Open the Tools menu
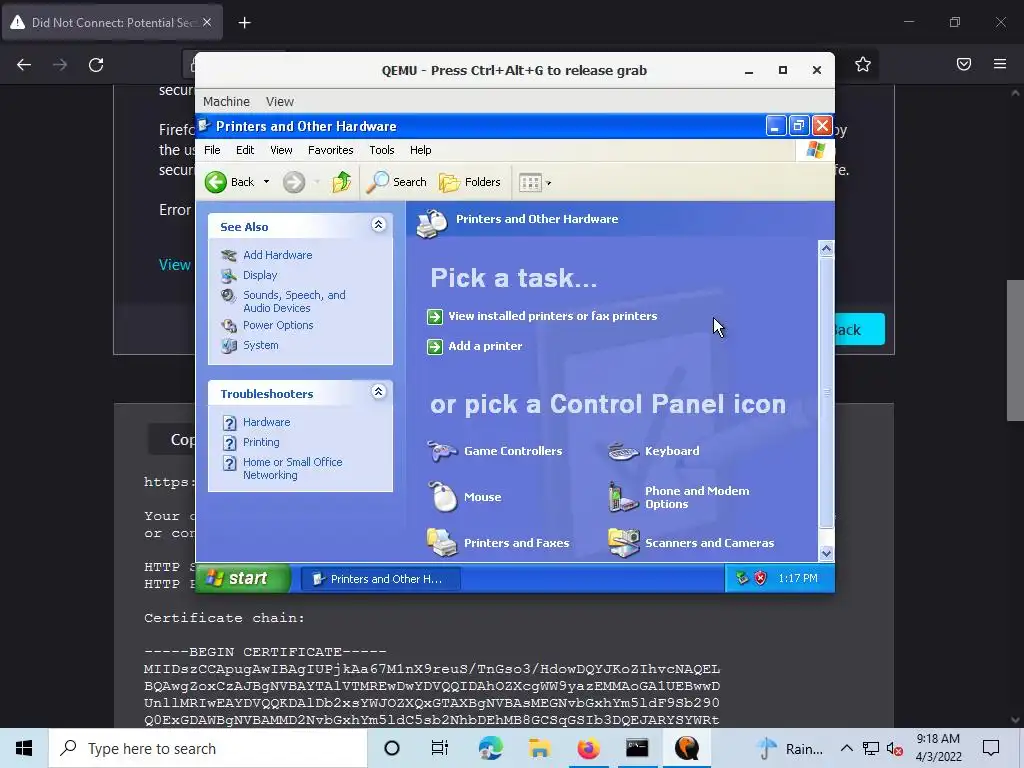Image resolution: width=1024 pixels, height=768 pixels. pos(382,150)
